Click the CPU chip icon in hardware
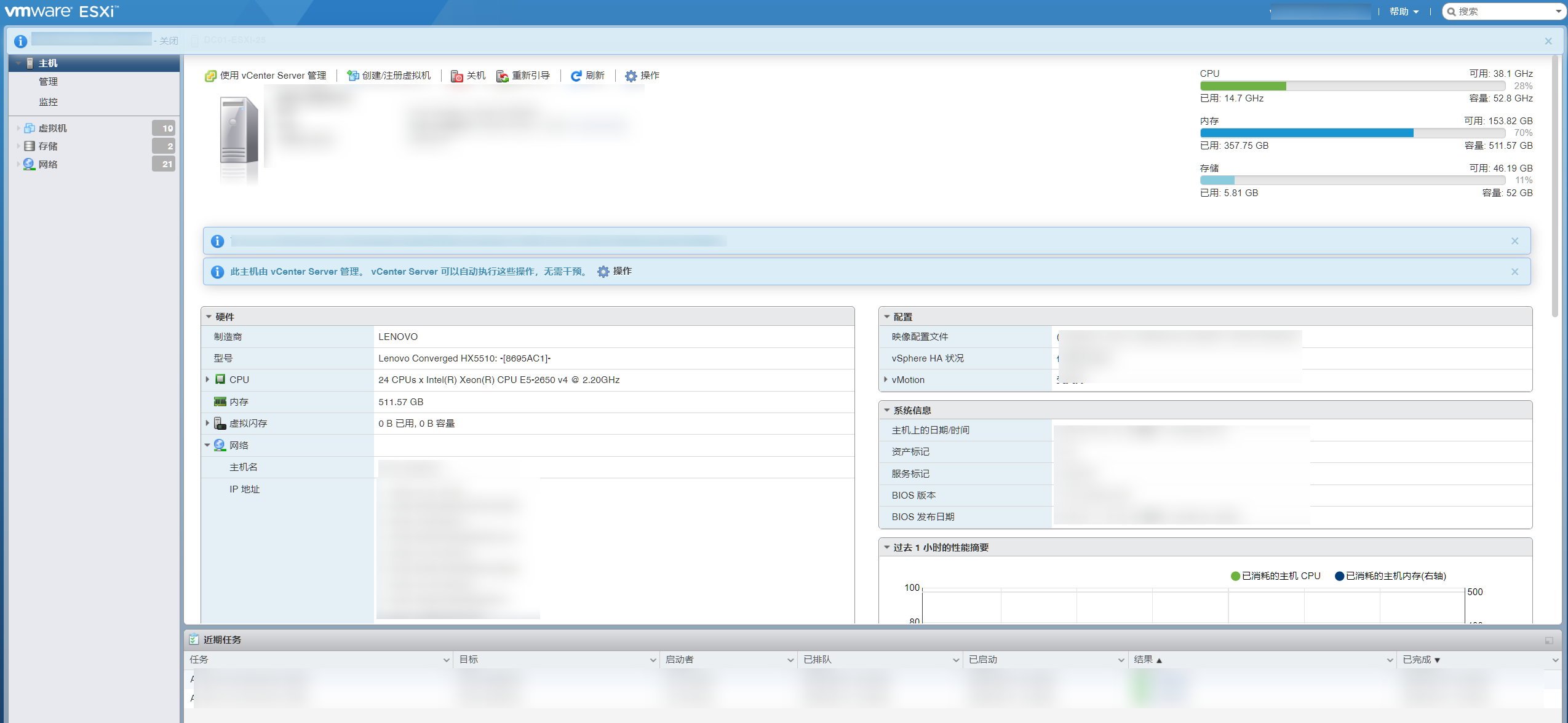Viewport: 1568px width, 723px height. (x=220, y=379)
